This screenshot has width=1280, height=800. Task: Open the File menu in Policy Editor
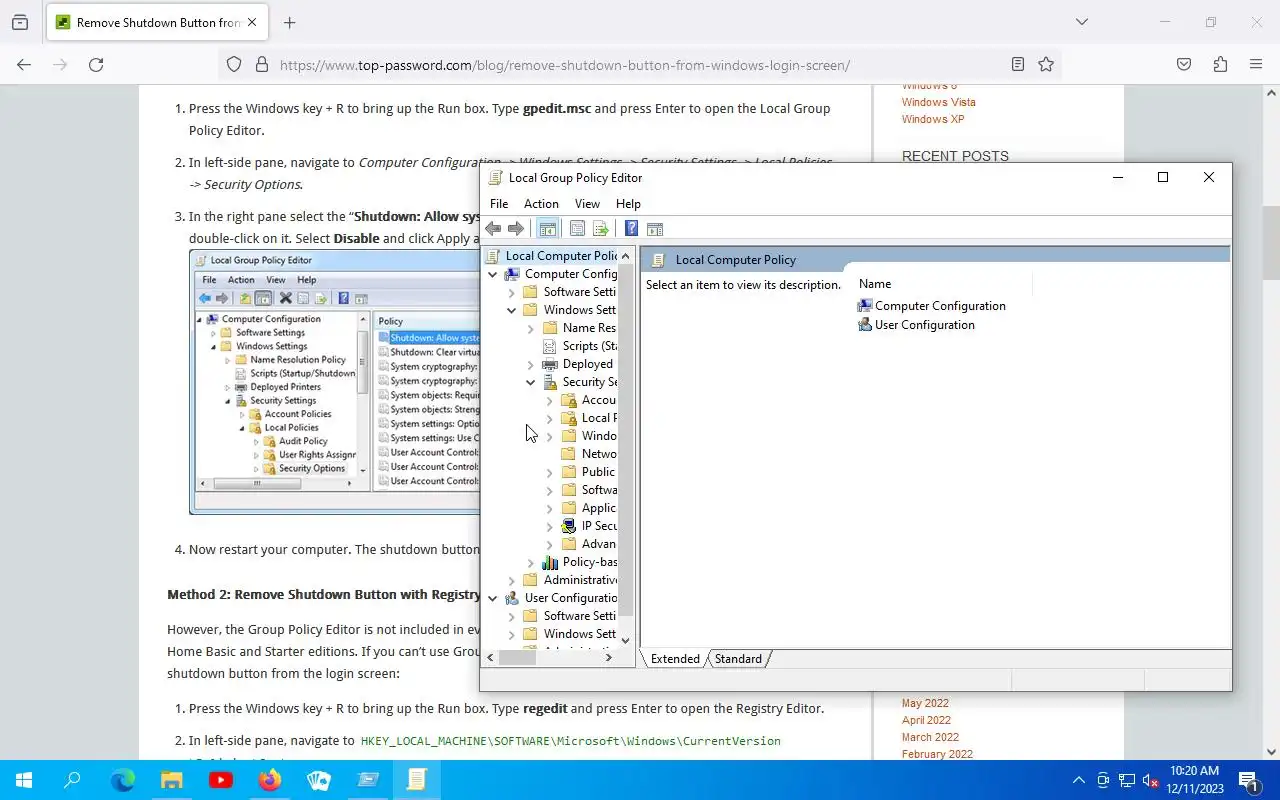click(499, 203)
